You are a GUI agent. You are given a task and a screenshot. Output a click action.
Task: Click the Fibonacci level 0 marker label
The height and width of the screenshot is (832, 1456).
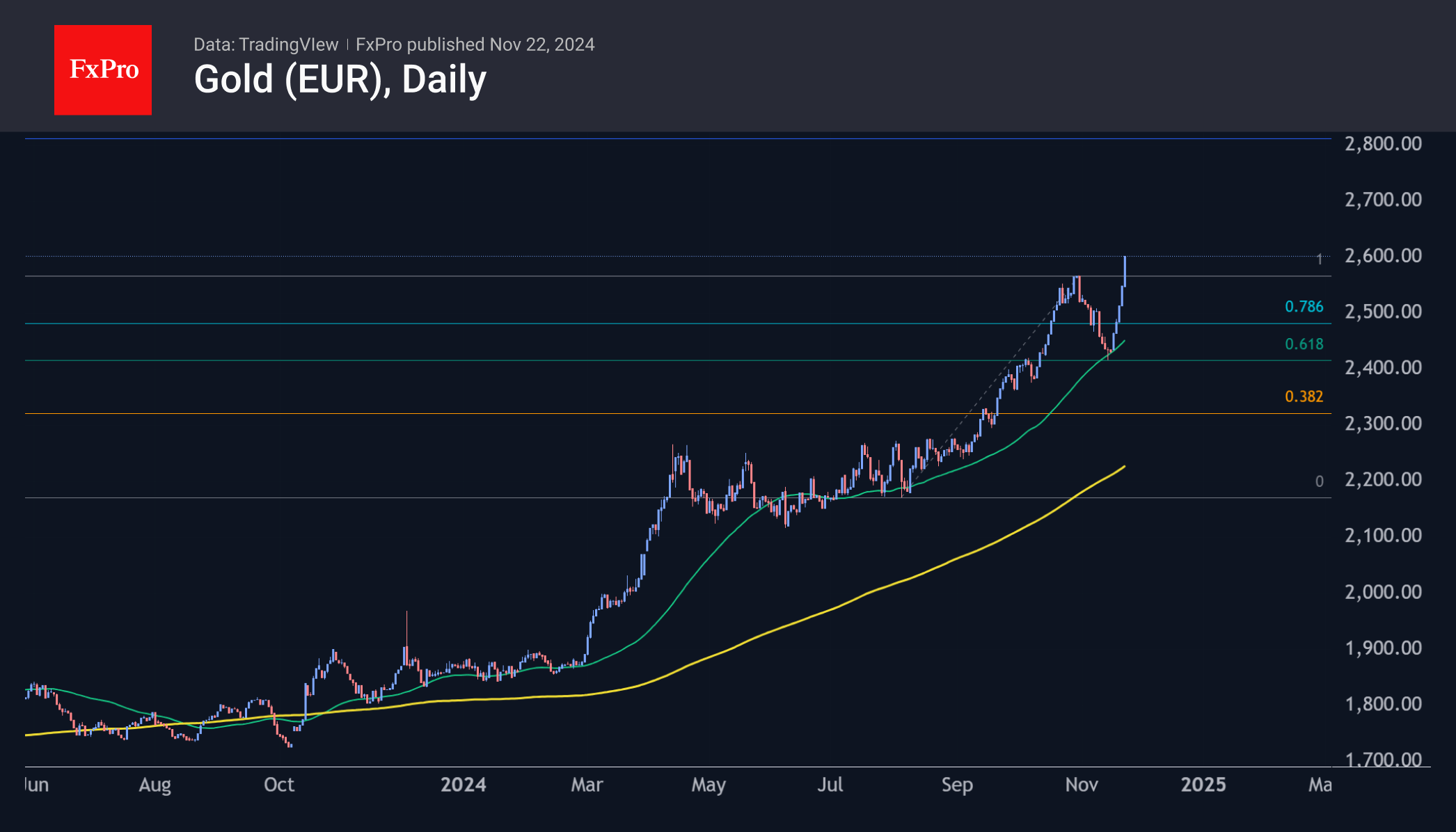[1319, 481]
